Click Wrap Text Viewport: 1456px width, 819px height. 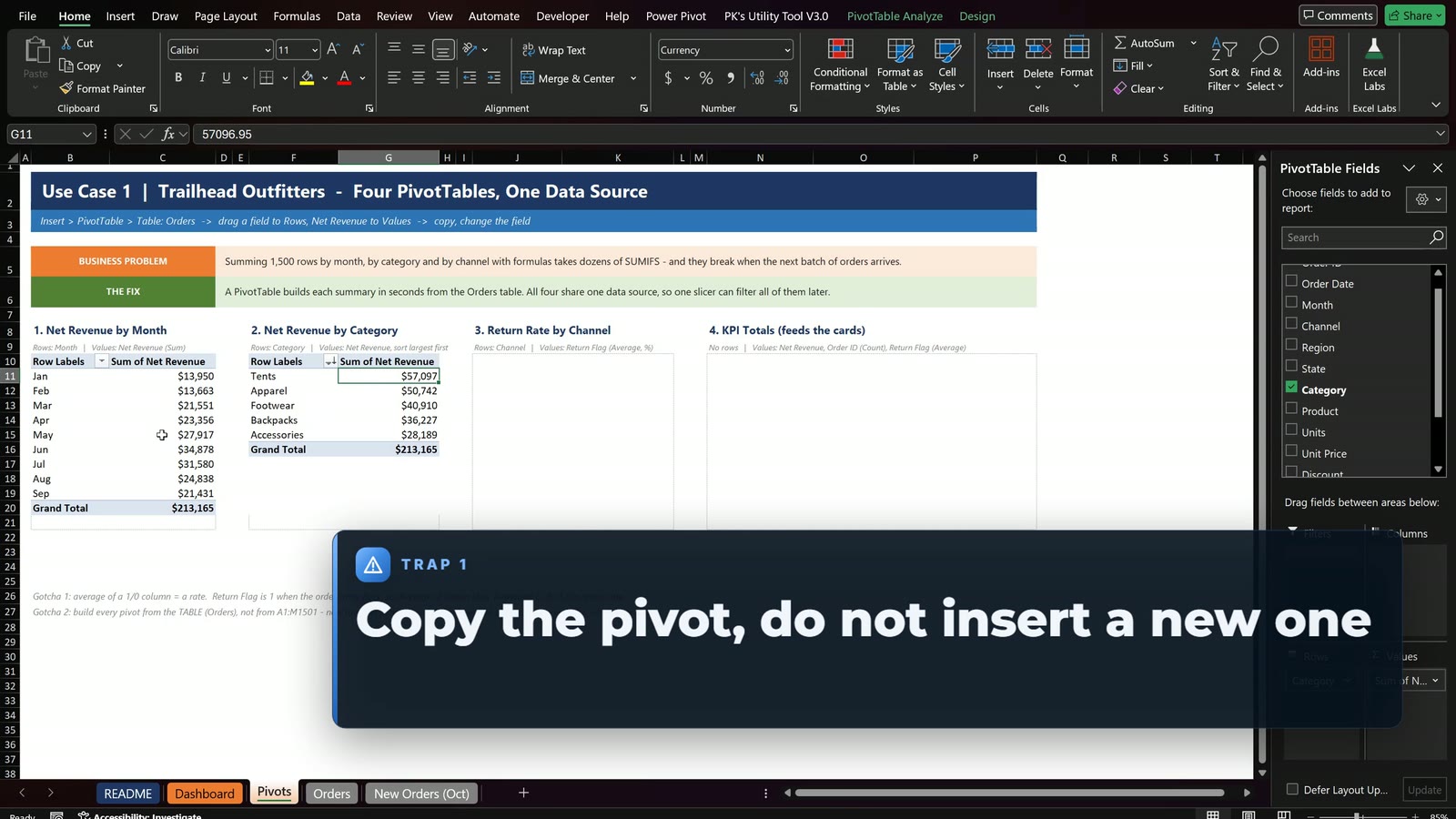[553, 50]
